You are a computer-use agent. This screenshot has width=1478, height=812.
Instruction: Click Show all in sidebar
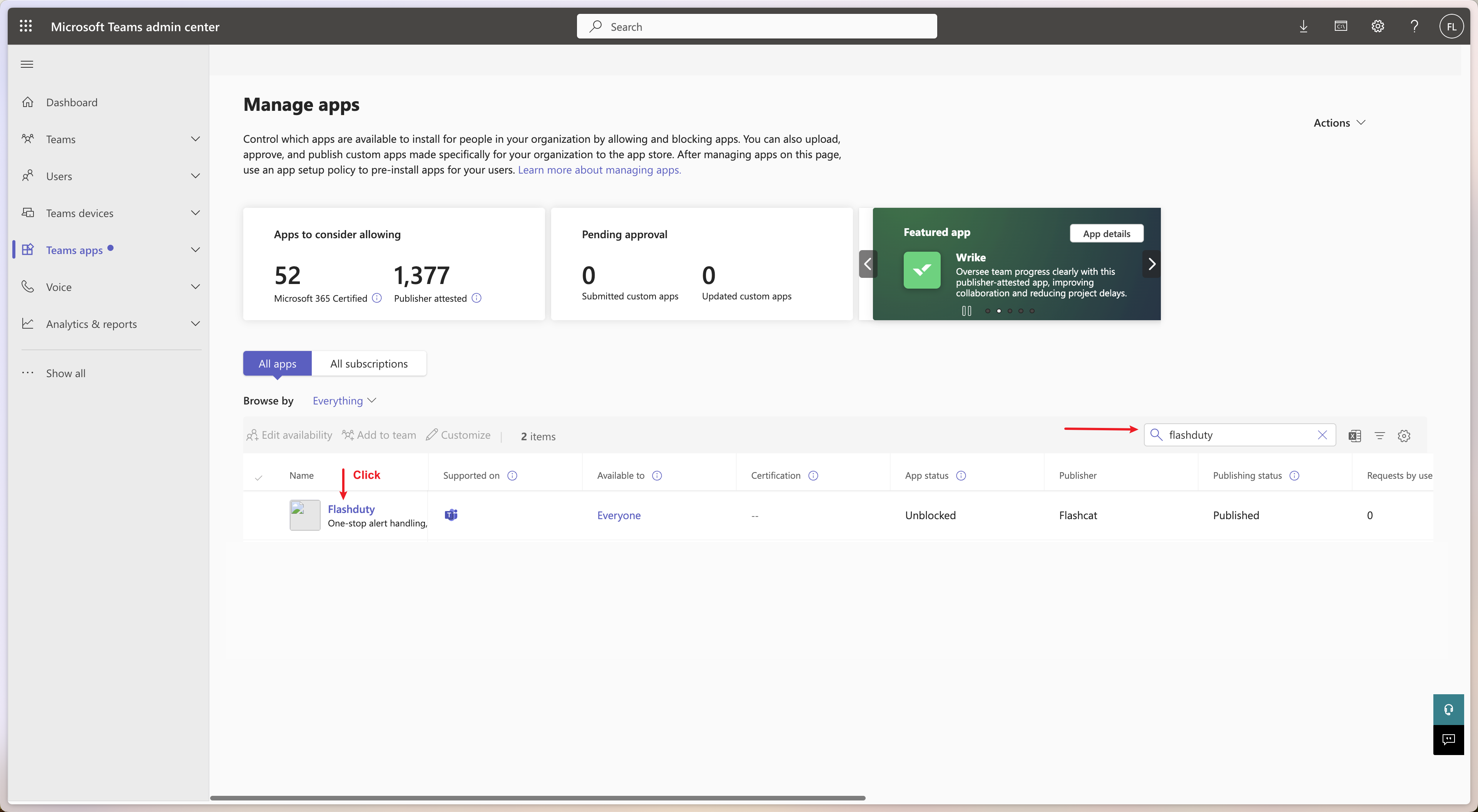pos(65,373)
